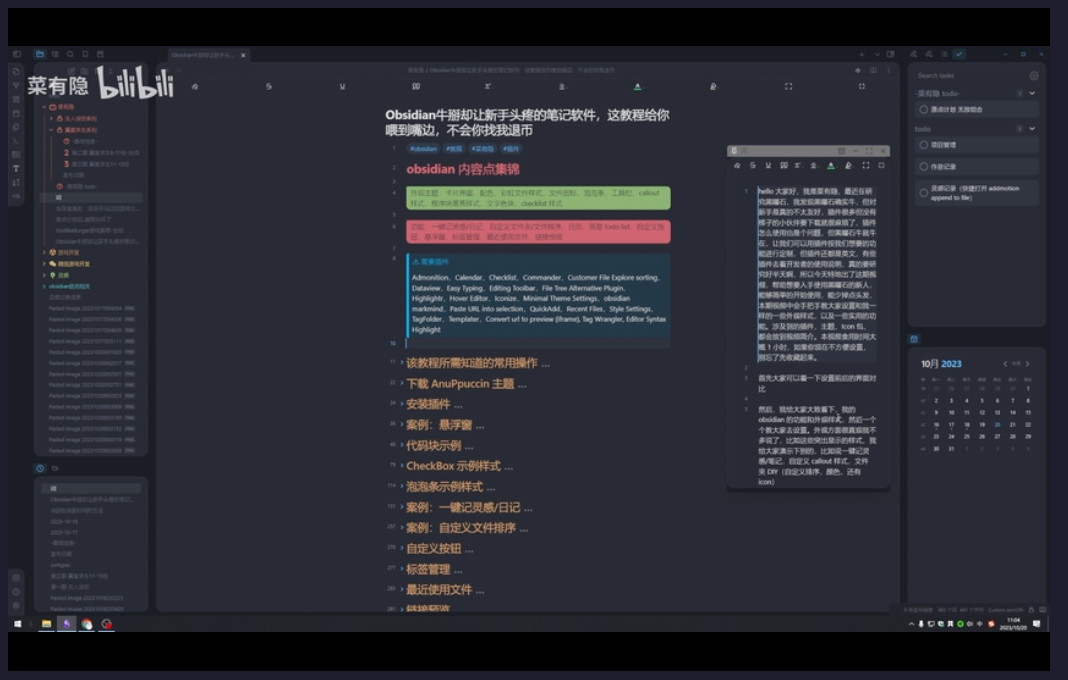Select the checkmark tasks tab in right sidebar
The height and width of the screenshot is (680, 1068).
coord(959,54)
